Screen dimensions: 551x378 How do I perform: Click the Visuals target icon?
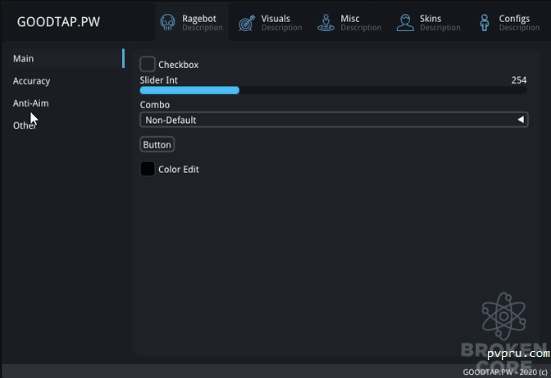247,23
